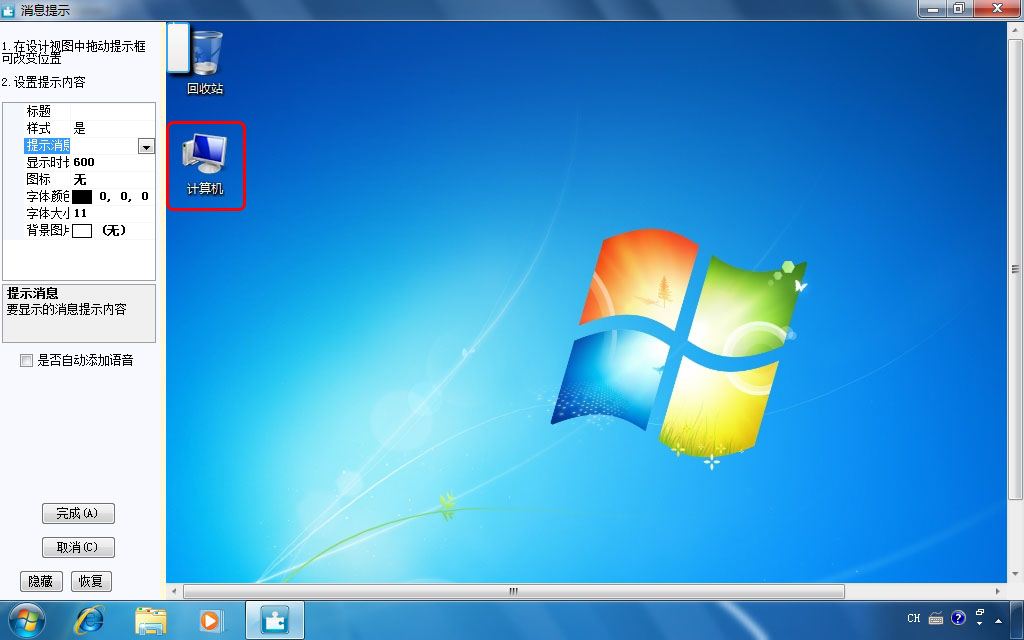1024x640 pixels.
Task: Select the 样式 property value 是
Action: [x=80, y=129]
